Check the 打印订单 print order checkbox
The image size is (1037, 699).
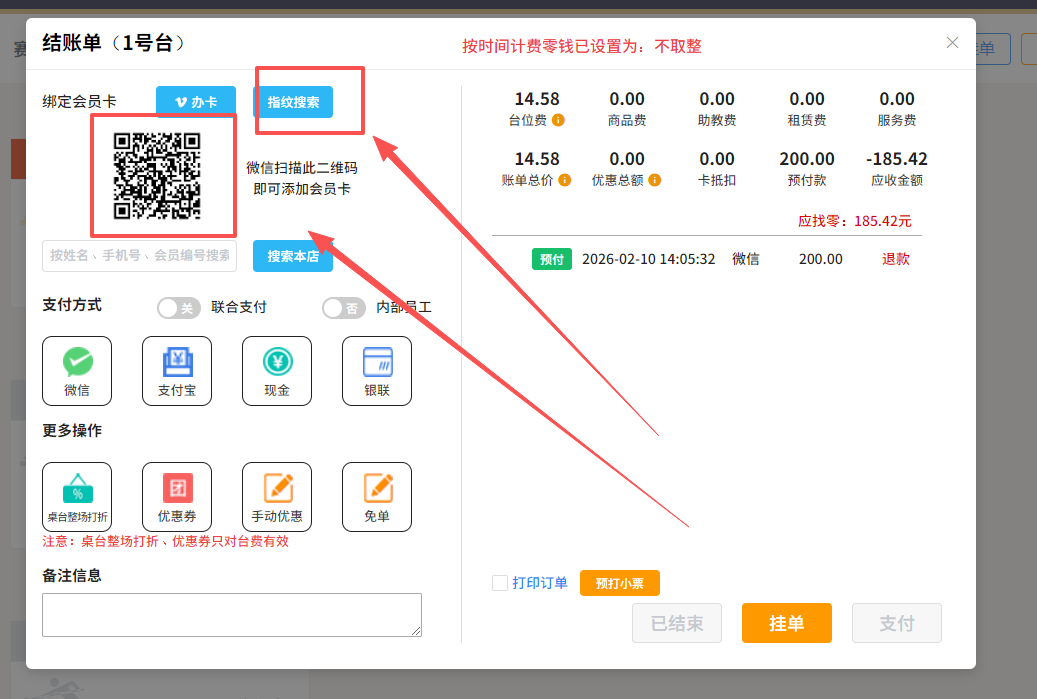(500, 583)
